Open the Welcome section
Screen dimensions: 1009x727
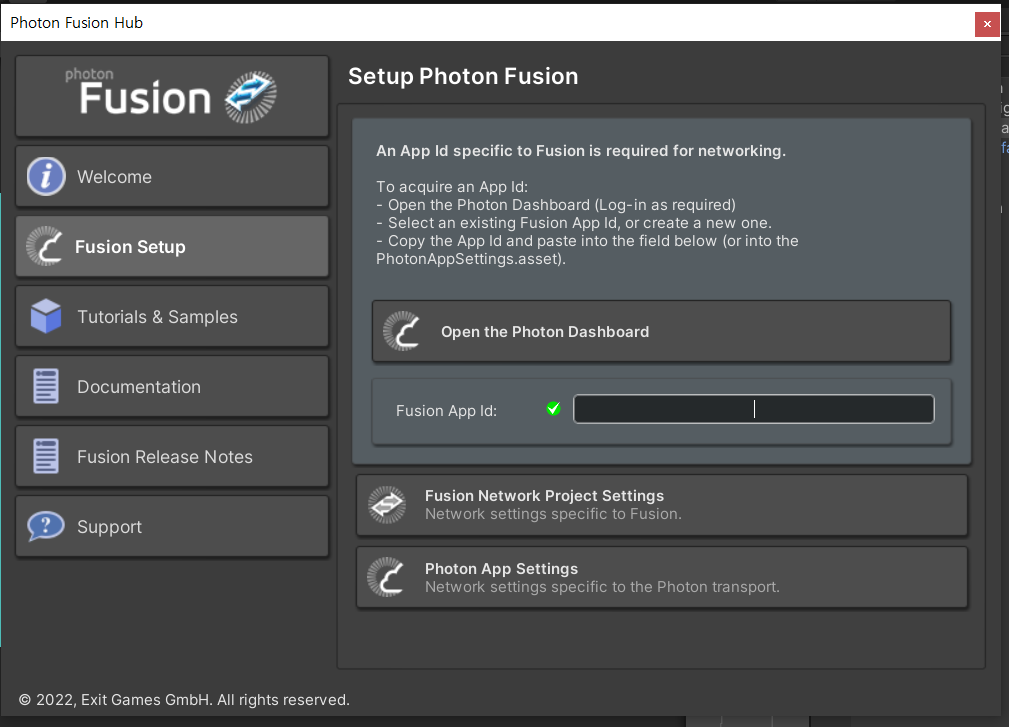[172, 176]
